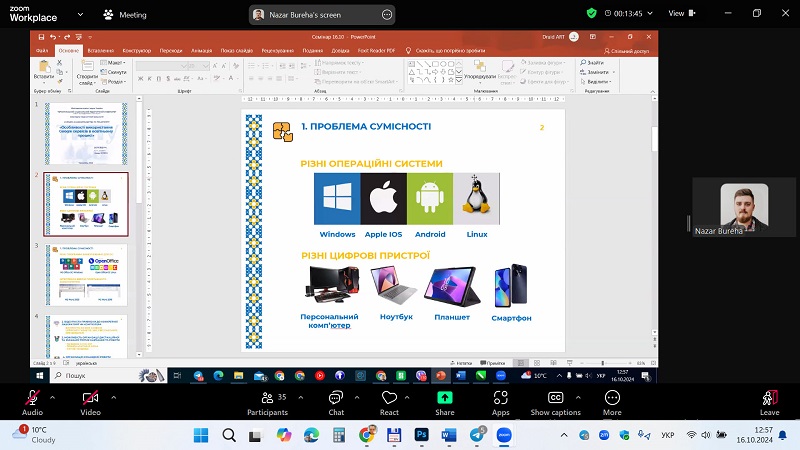800x450 pixels.
Task: Open View layout menu in Zoom
Action: tap(682, 13)
